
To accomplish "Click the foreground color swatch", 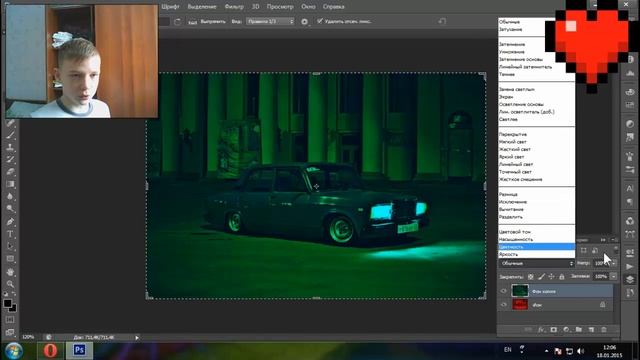I will click(x=7, y=303).
